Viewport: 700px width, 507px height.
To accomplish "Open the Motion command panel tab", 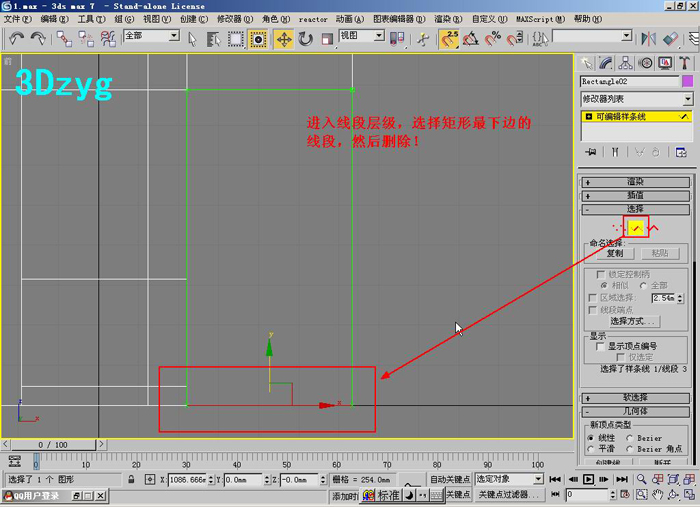I will click(645, 63).
